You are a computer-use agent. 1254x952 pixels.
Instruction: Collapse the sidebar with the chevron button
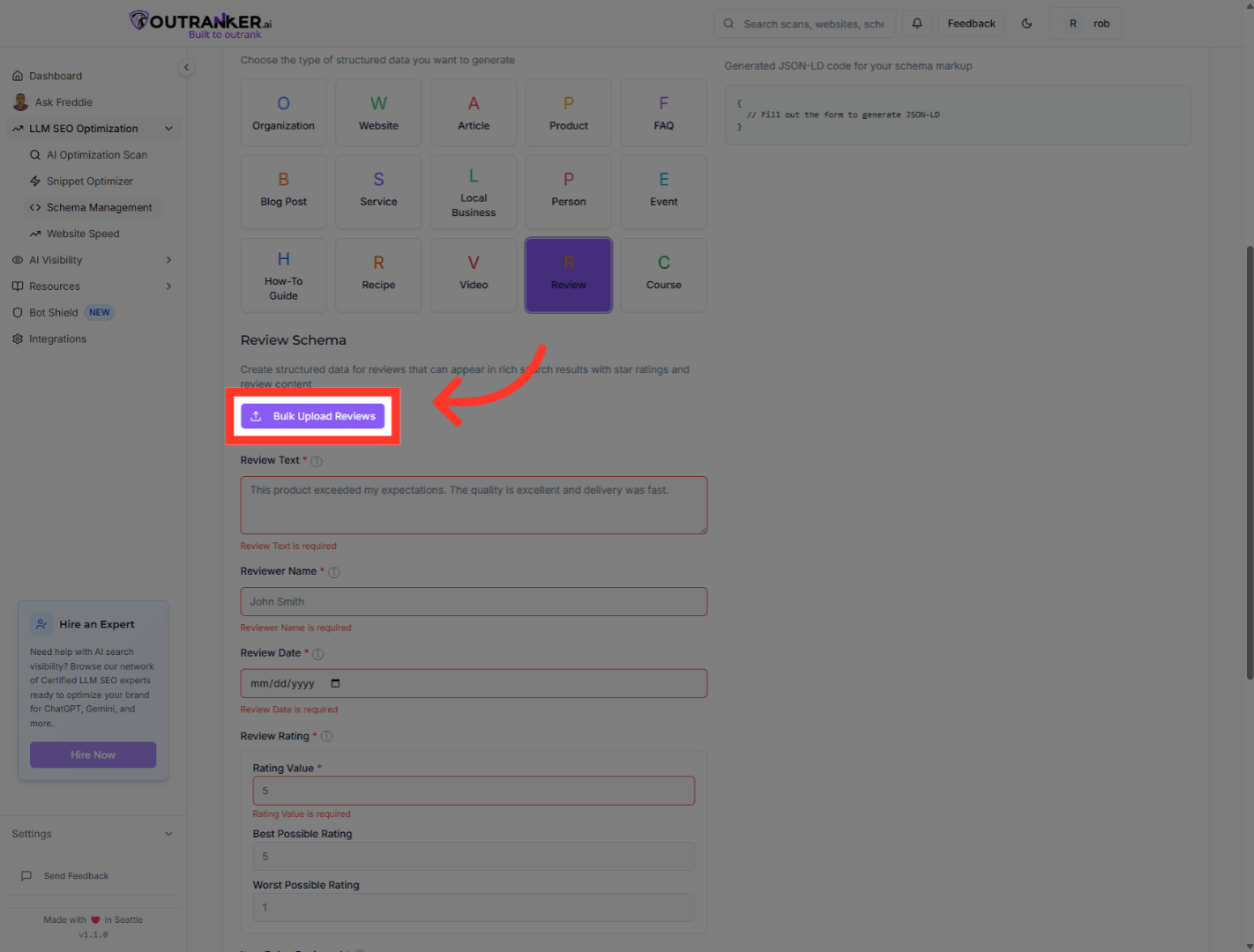(186, 67)
